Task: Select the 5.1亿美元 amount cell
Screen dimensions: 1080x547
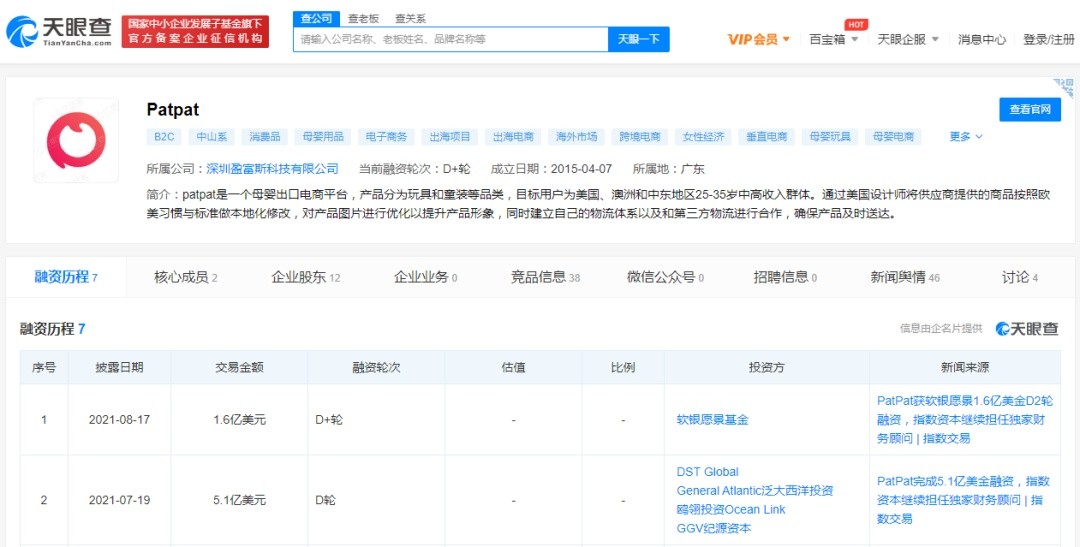Action: coord(239,500)
